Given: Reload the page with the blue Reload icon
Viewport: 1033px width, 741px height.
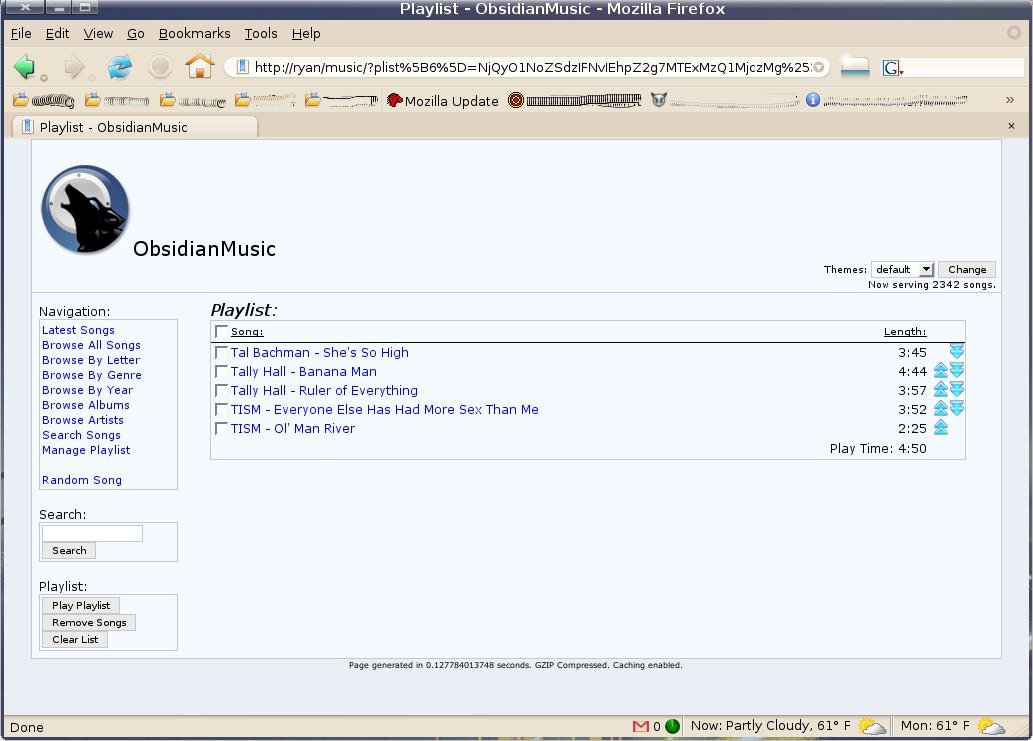Looking at the screenshot, I should pos(119,67).
